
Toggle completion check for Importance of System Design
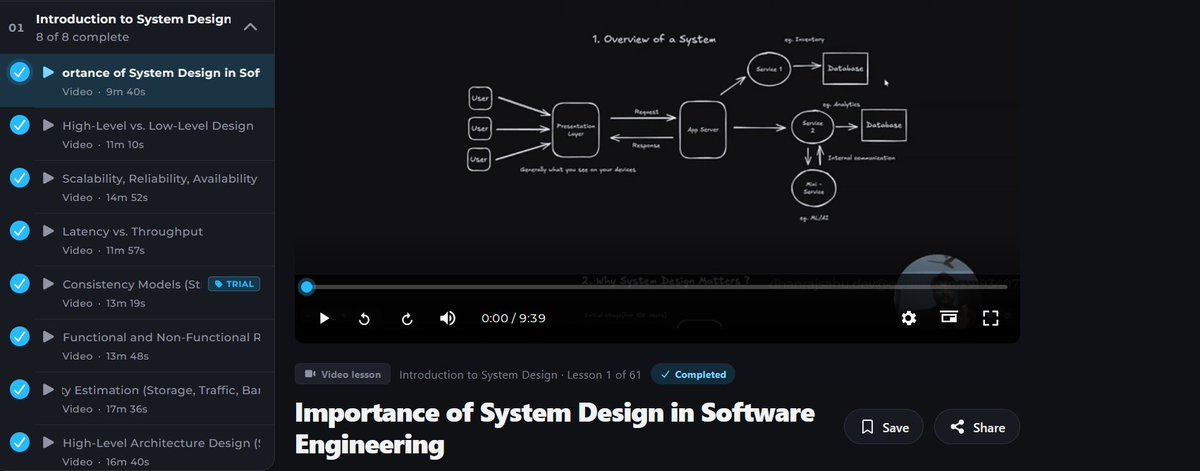point(19,72)
